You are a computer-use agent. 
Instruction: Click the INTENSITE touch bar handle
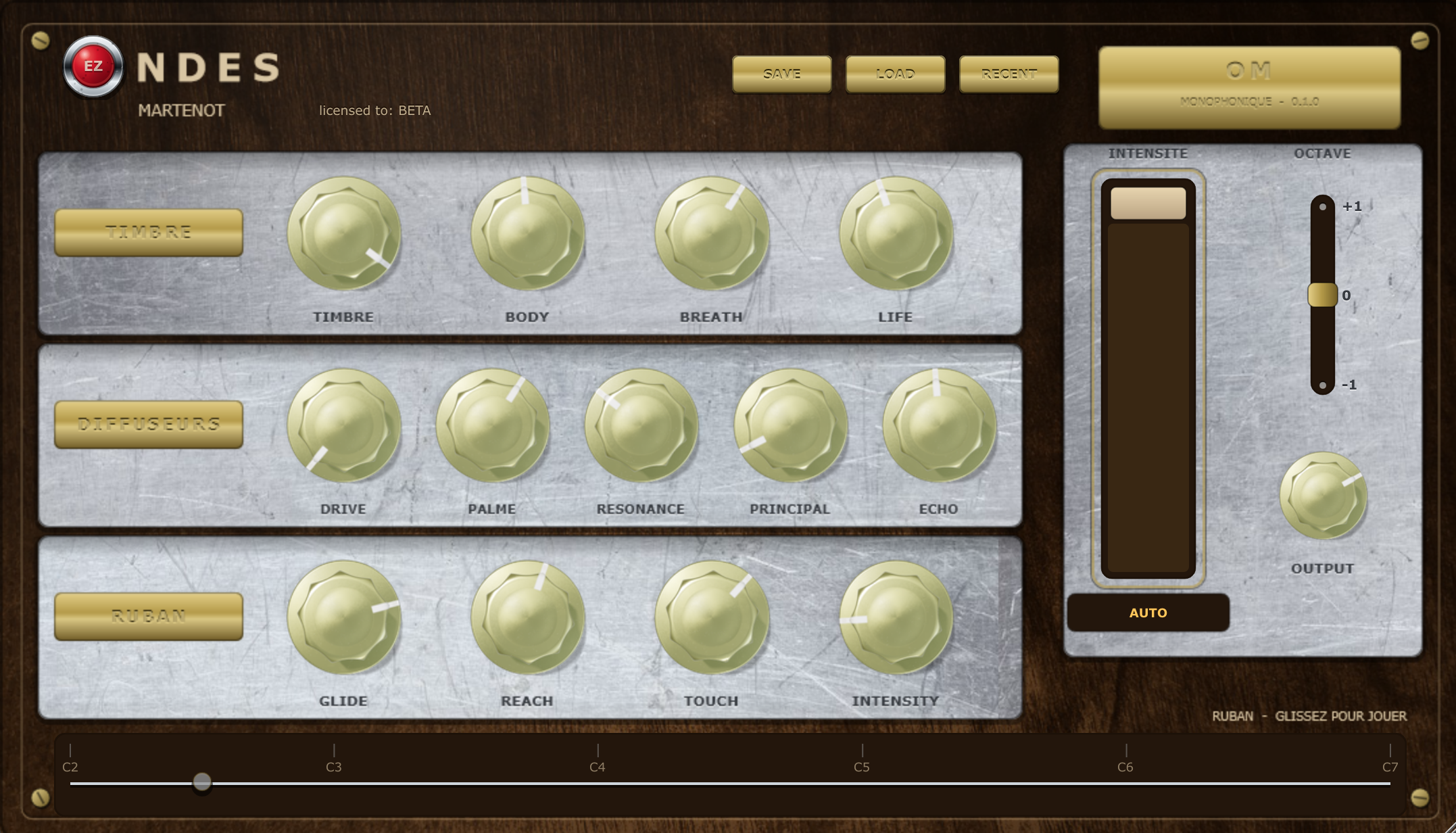pos(1148,204)
